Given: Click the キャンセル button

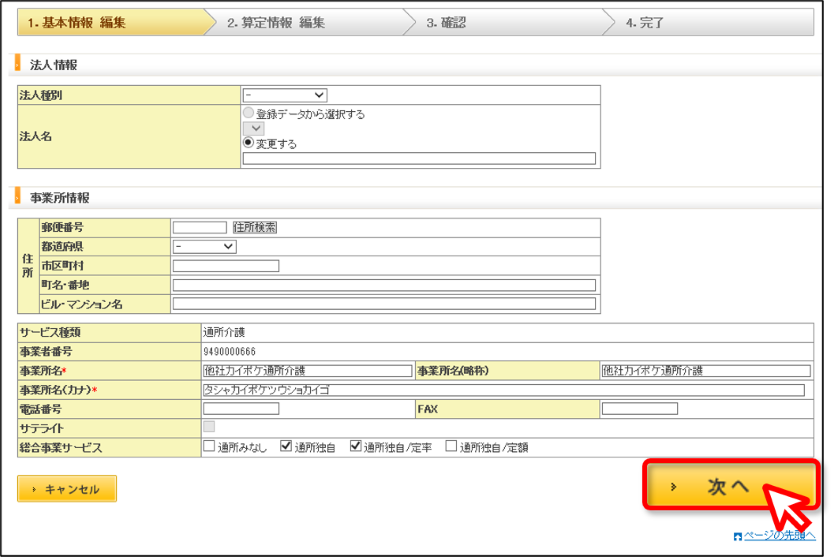Looking at the screenshot, I should 67,489.
